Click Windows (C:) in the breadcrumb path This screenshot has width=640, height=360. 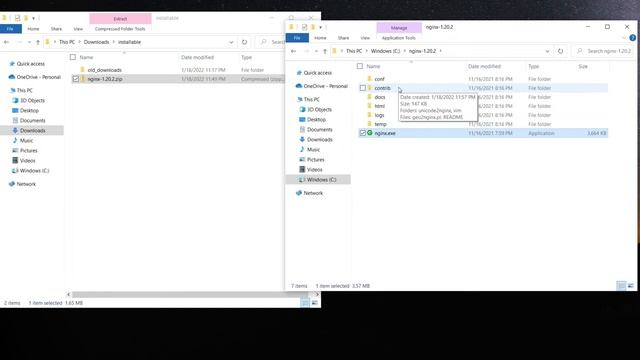(385, 51)
